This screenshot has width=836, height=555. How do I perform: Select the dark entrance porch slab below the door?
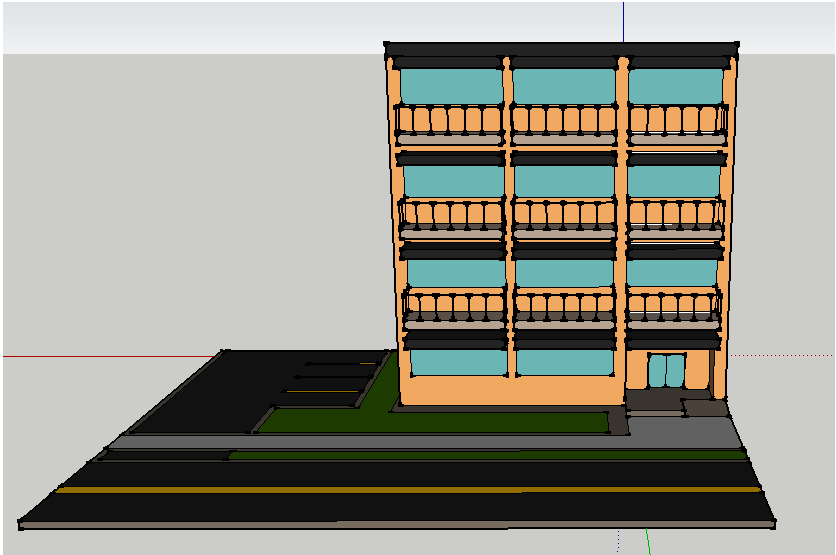click(x=653, y=399)
